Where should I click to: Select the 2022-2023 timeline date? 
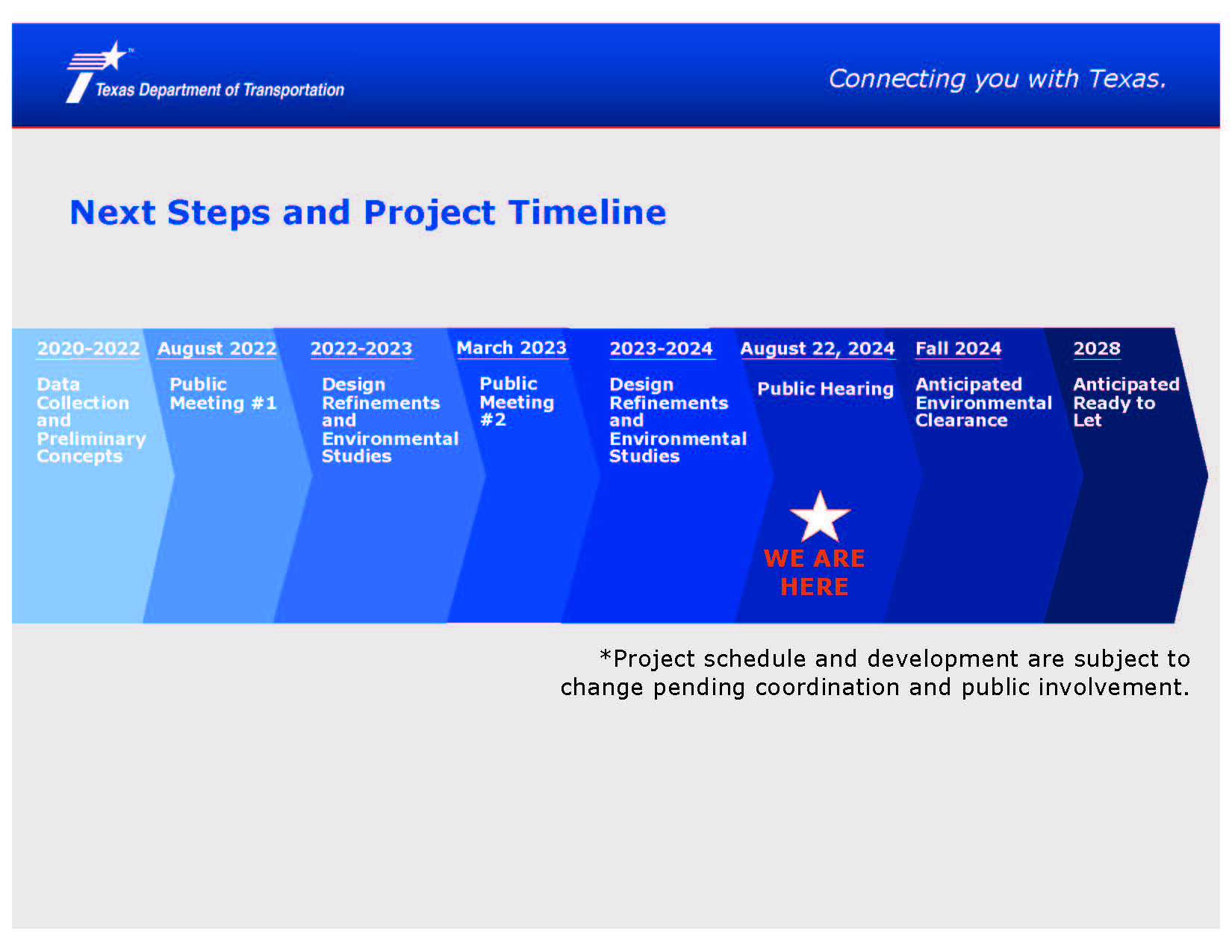[x=361, y=349]
